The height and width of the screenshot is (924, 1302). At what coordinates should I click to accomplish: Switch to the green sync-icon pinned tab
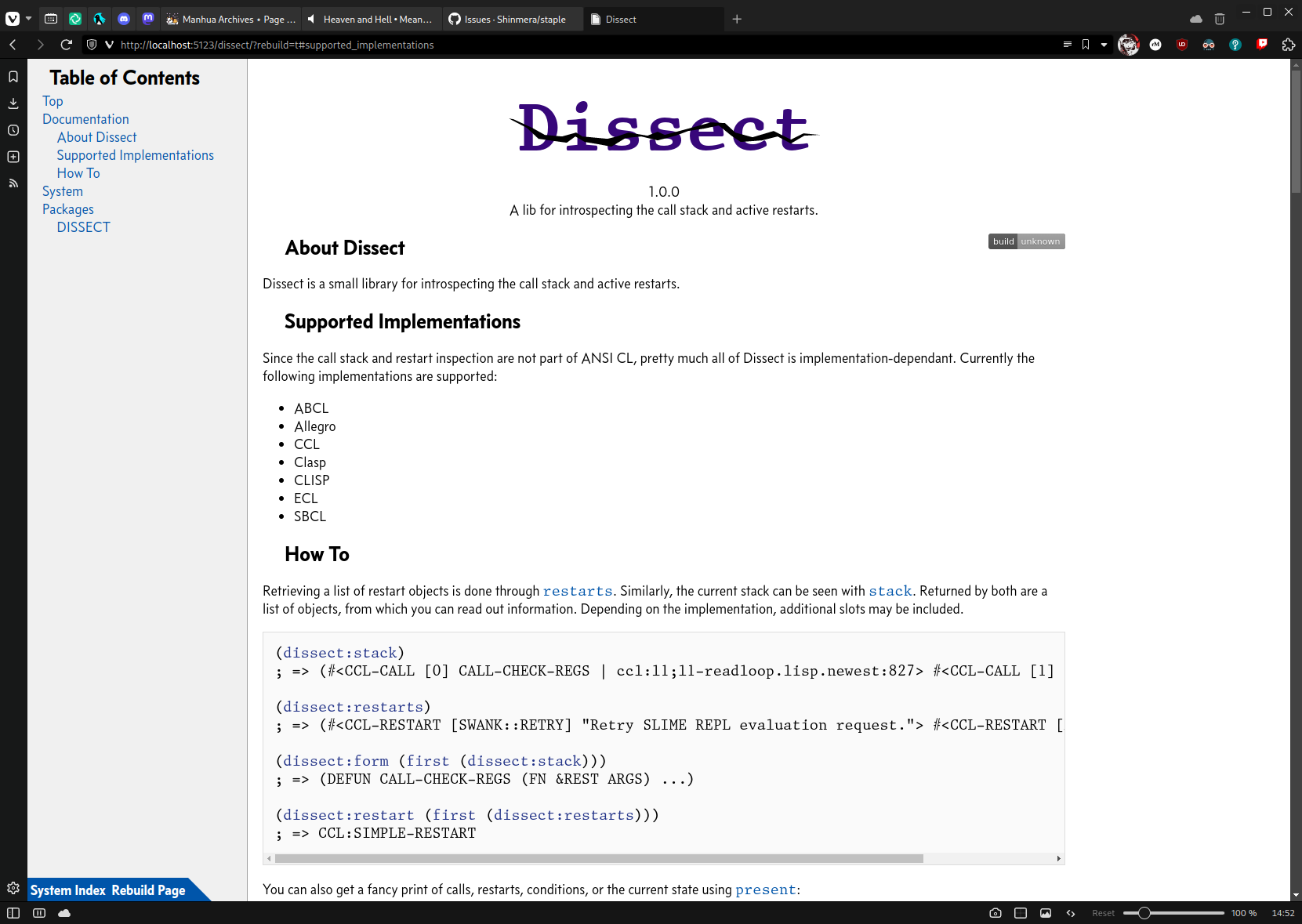pos(75,19)
